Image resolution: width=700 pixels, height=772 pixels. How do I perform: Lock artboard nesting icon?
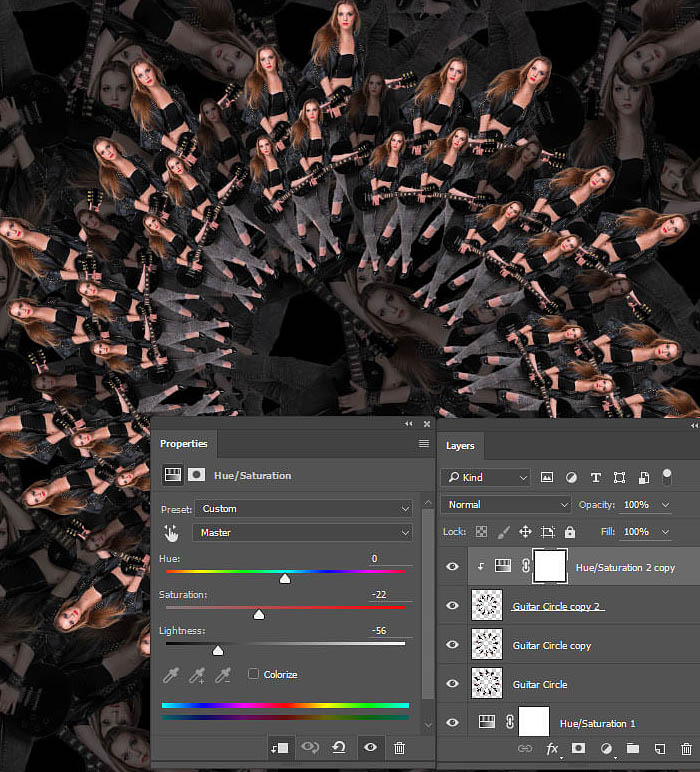click(547, 532)
